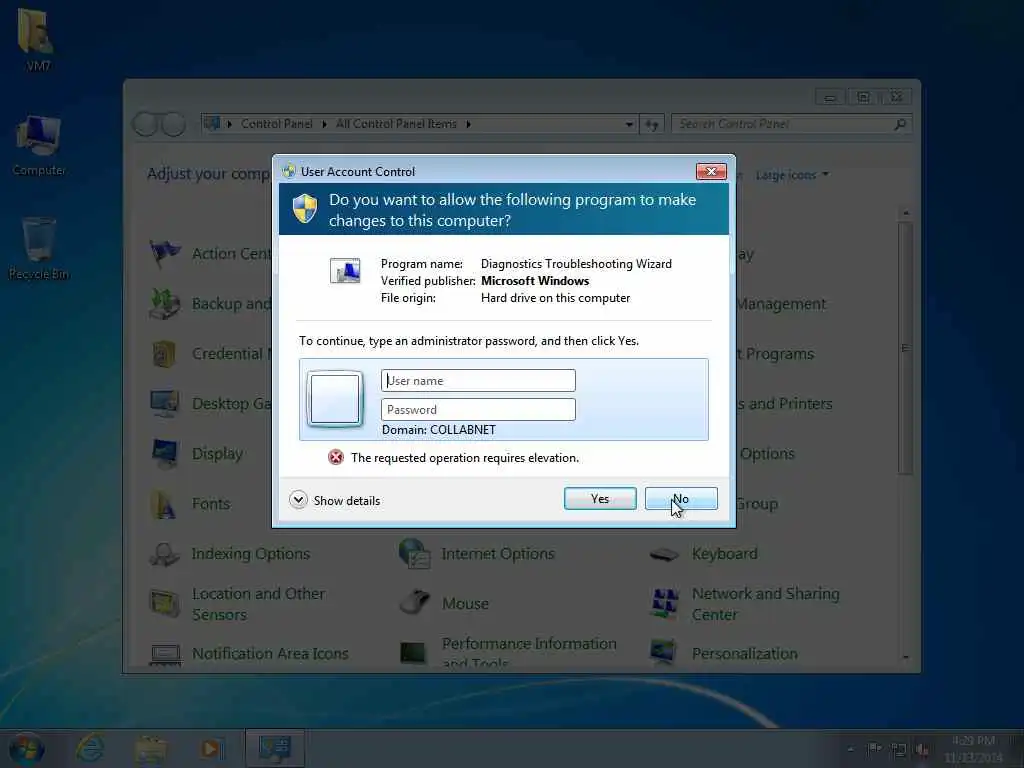Open the Start menu orb
This screenshot has width=1024, height=768.
(26, 748)
